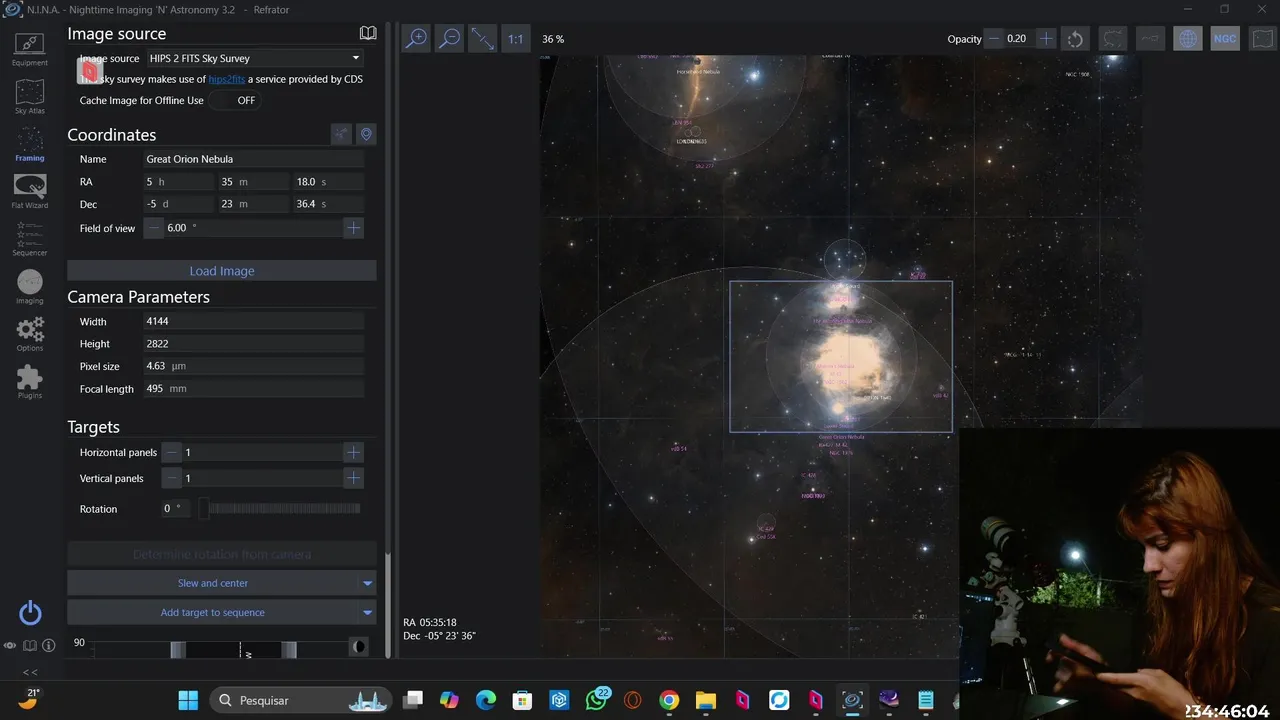The height and width of the screenshot is (720, 1280).
Task: Click the blue power connect icon
Action: click(x=30, y=613)
